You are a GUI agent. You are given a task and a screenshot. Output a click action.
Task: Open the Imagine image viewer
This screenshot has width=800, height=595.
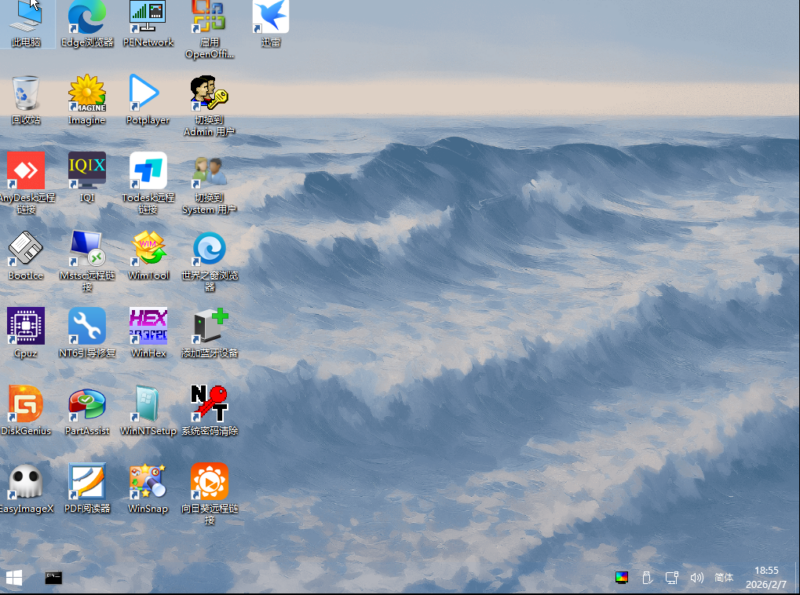tap(86, 95)
